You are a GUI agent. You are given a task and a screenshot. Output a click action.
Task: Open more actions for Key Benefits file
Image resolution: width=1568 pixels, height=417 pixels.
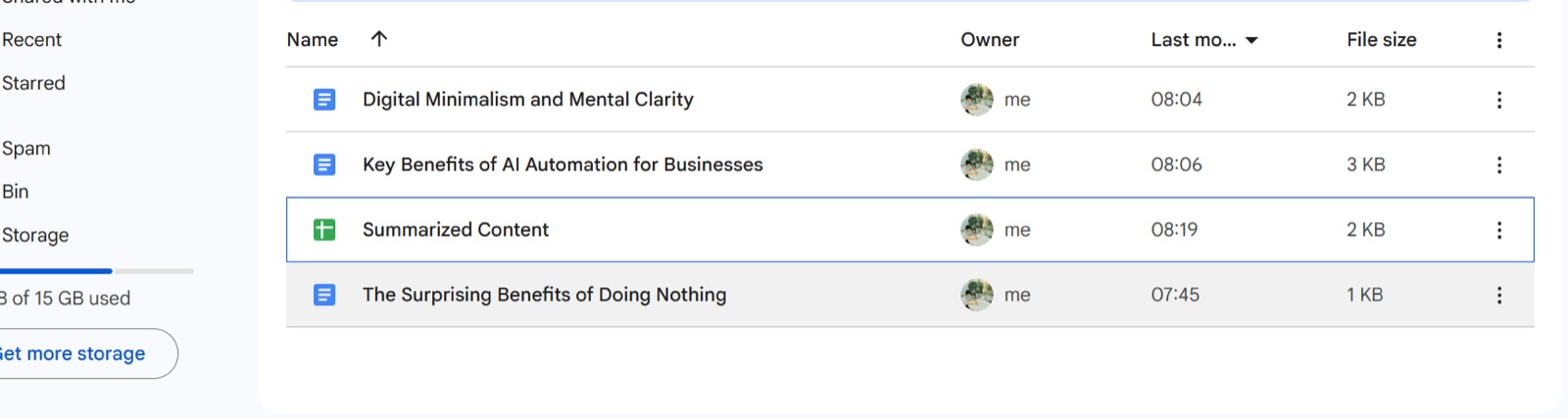[x=1498, y=164]
